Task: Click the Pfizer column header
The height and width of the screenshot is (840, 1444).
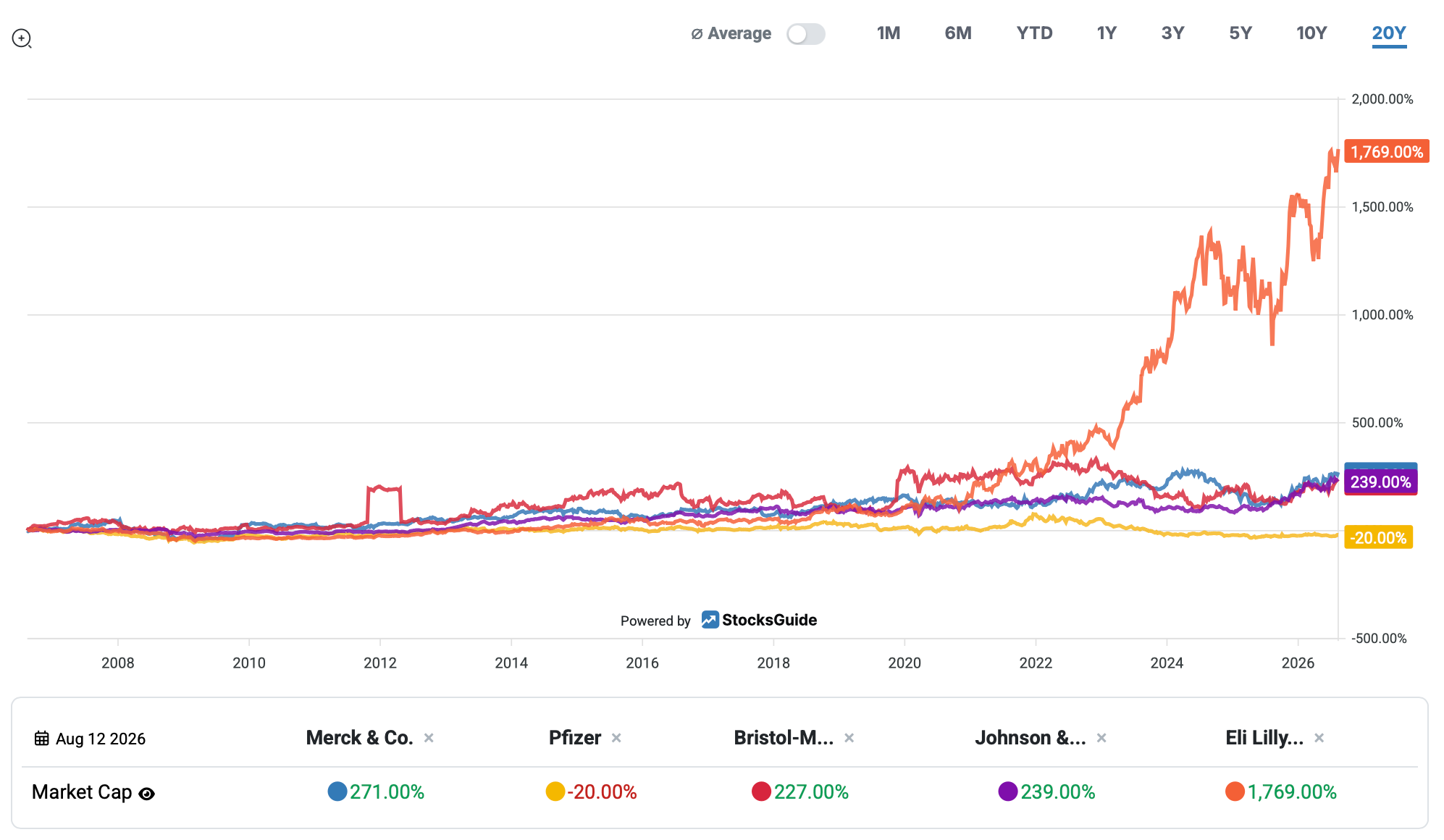Action: tap(575, 738)
